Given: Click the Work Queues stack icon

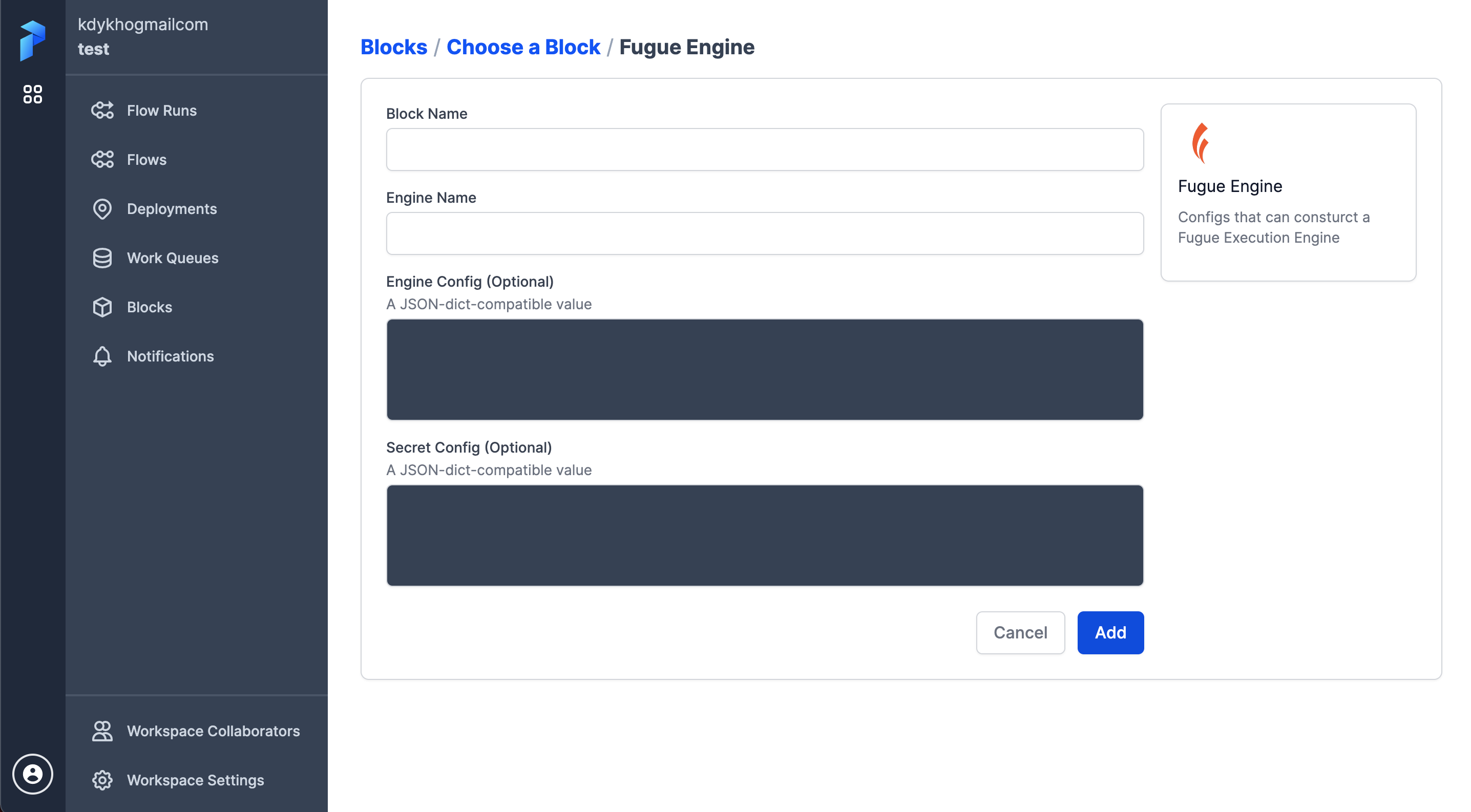Looking at the screenshot, I should tap(102, 258).
